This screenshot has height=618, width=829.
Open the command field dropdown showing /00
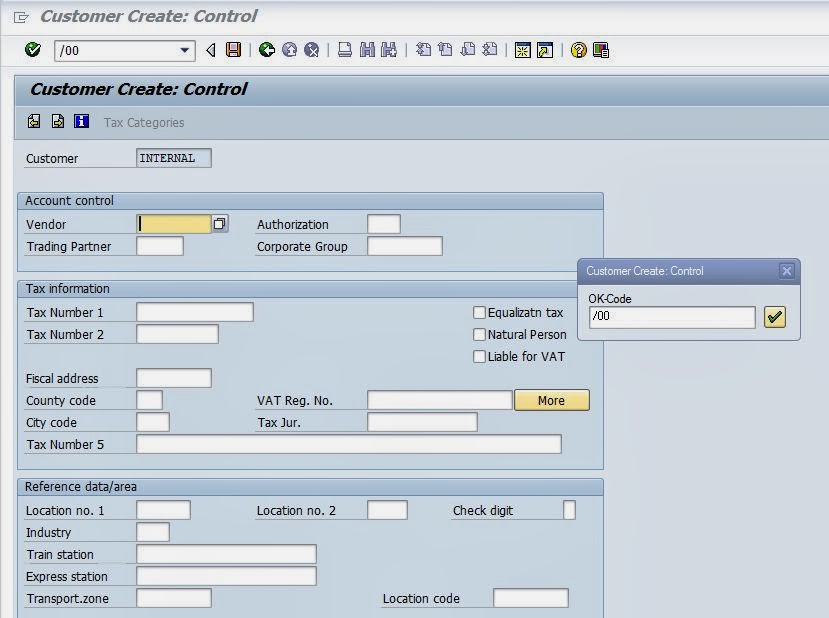pos(185,49)
